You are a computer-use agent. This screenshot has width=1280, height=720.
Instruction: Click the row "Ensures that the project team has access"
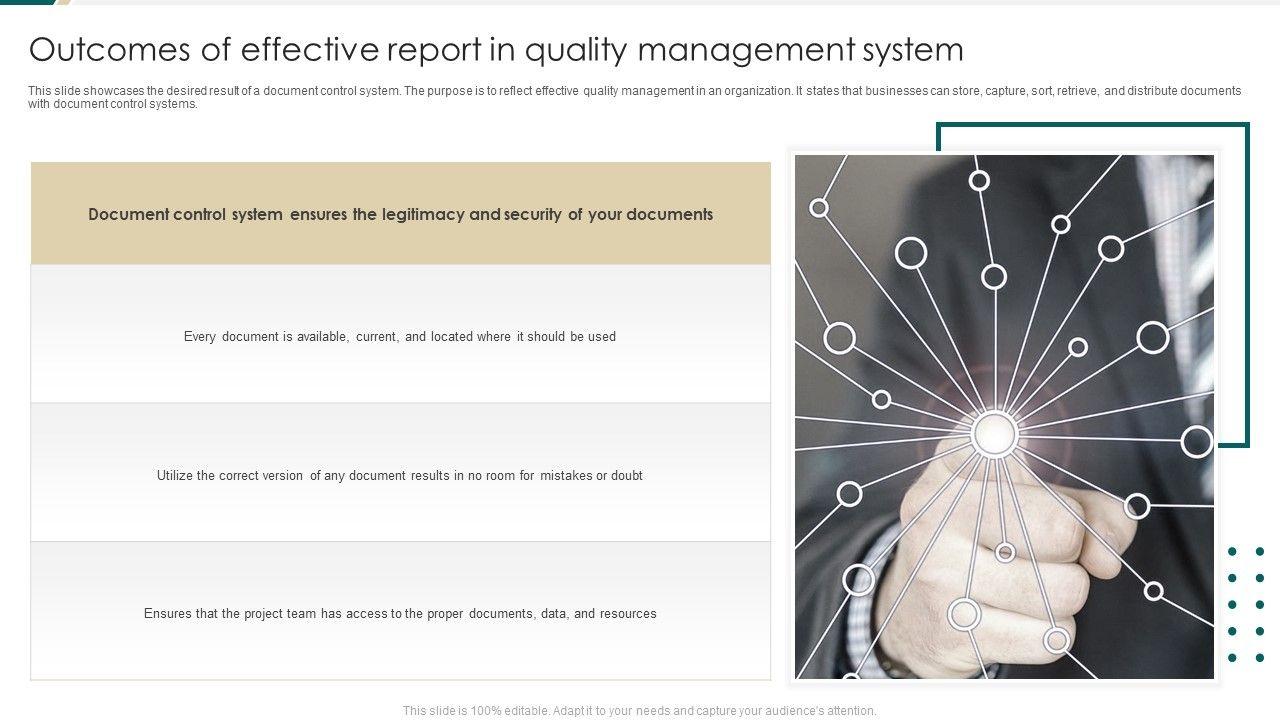coord(401,611)
